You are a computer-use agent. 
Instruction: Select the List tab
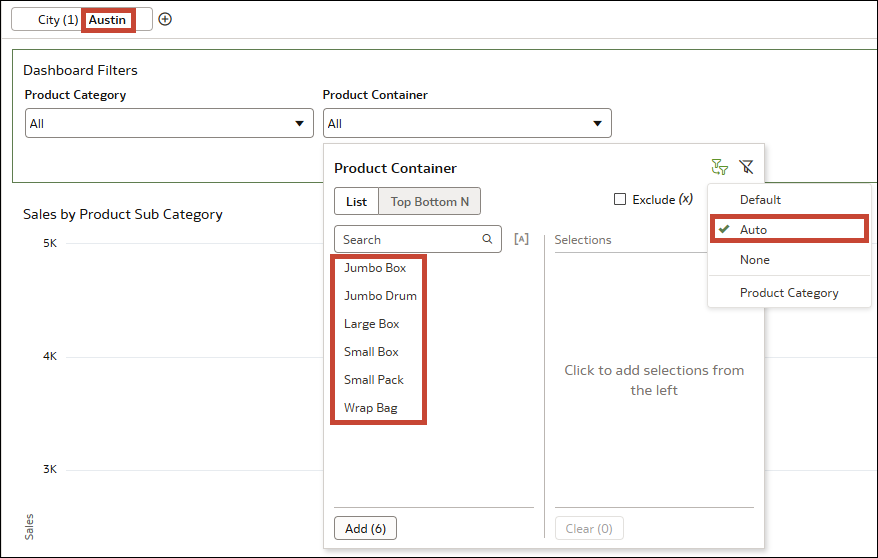[357, 201]
